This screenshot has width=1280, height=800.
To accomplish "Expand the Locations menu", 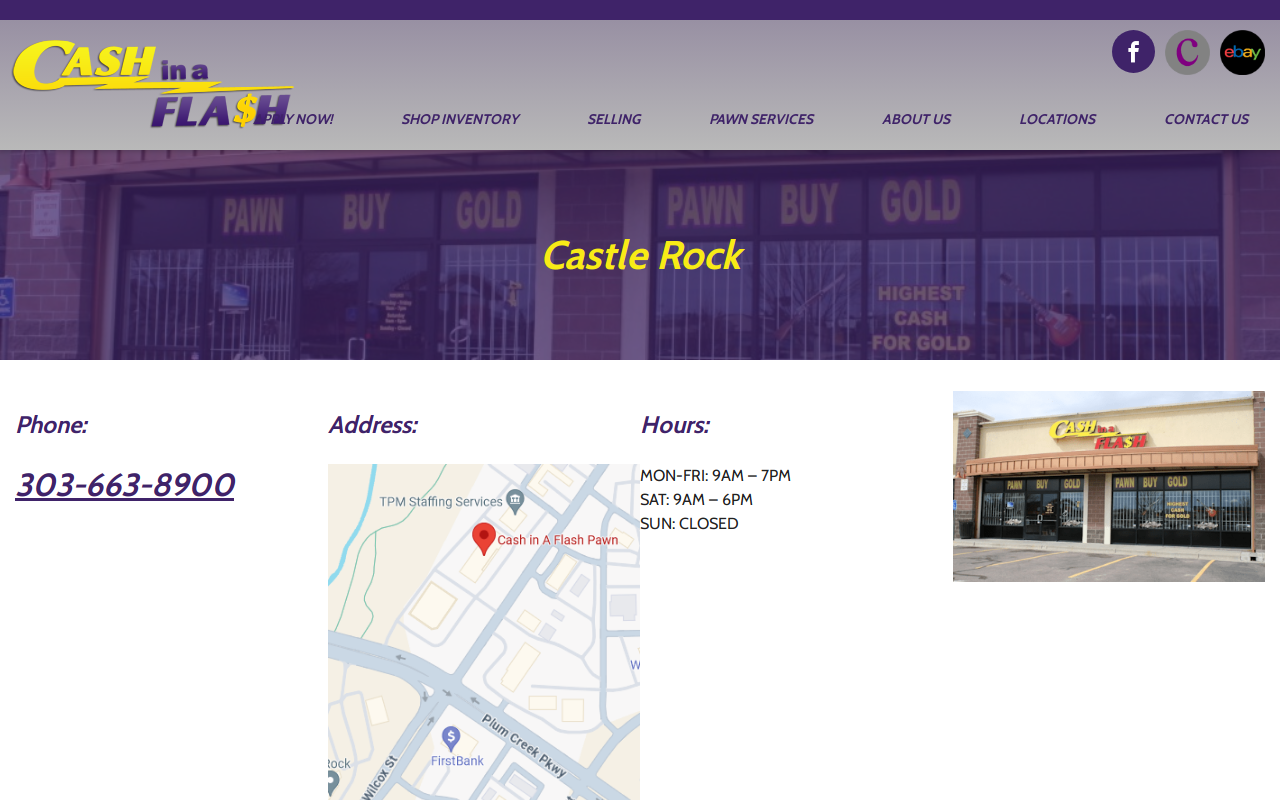I will click(1057, 119).
